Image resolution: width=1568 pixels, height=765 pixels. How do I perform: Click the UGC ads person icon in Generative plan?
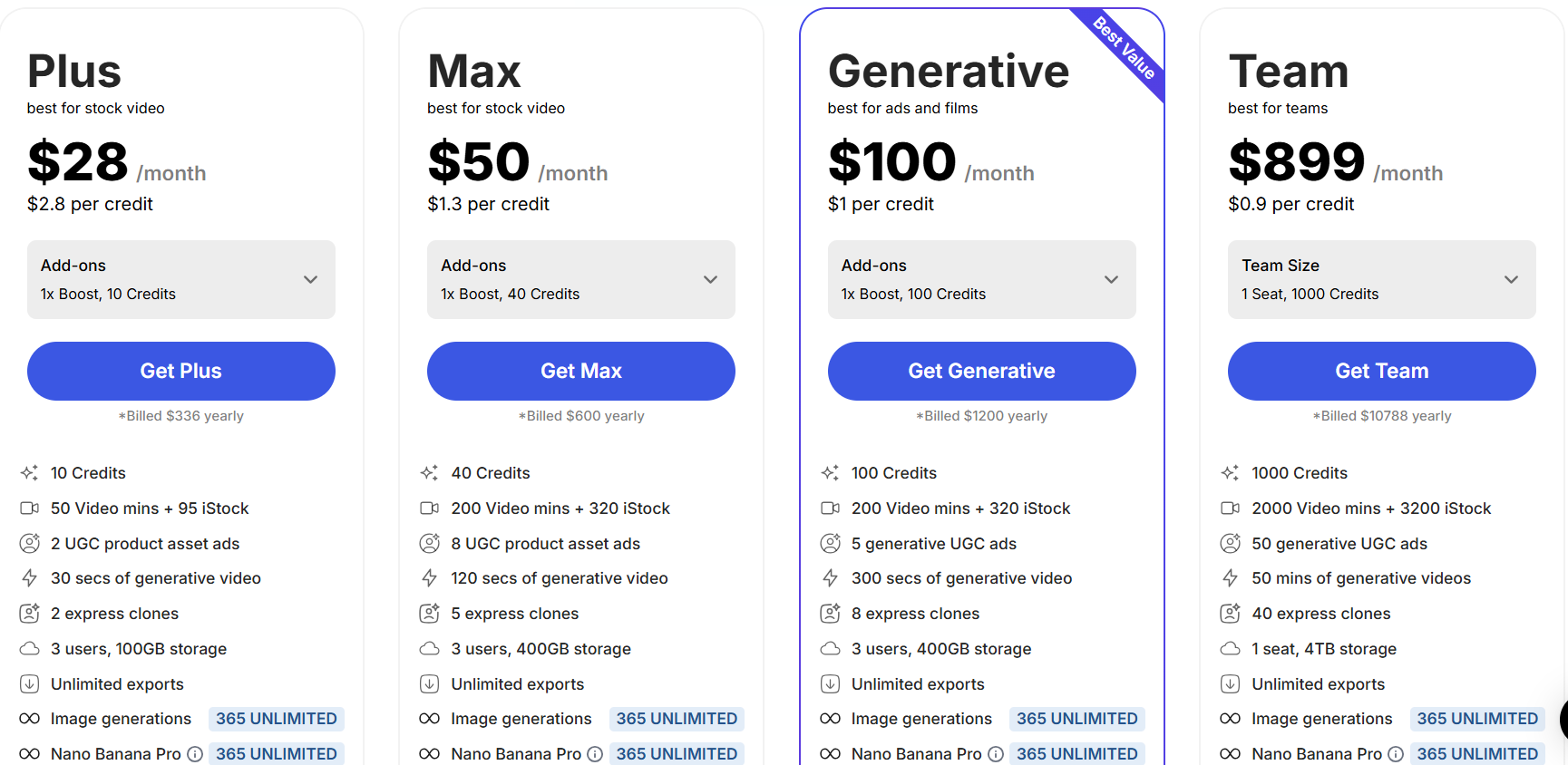pyautogui.click(x=830, y=543)
